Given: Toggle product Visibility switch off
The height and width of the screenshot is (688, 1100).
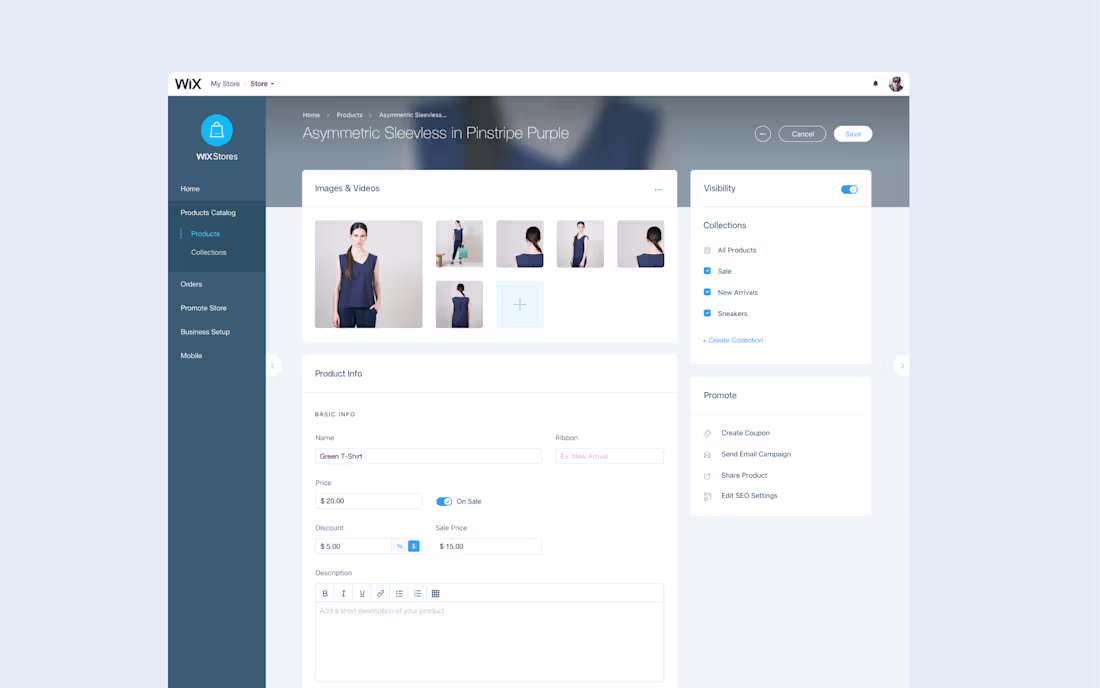Looking at the screenshot, I should click(x=849, y=189).
